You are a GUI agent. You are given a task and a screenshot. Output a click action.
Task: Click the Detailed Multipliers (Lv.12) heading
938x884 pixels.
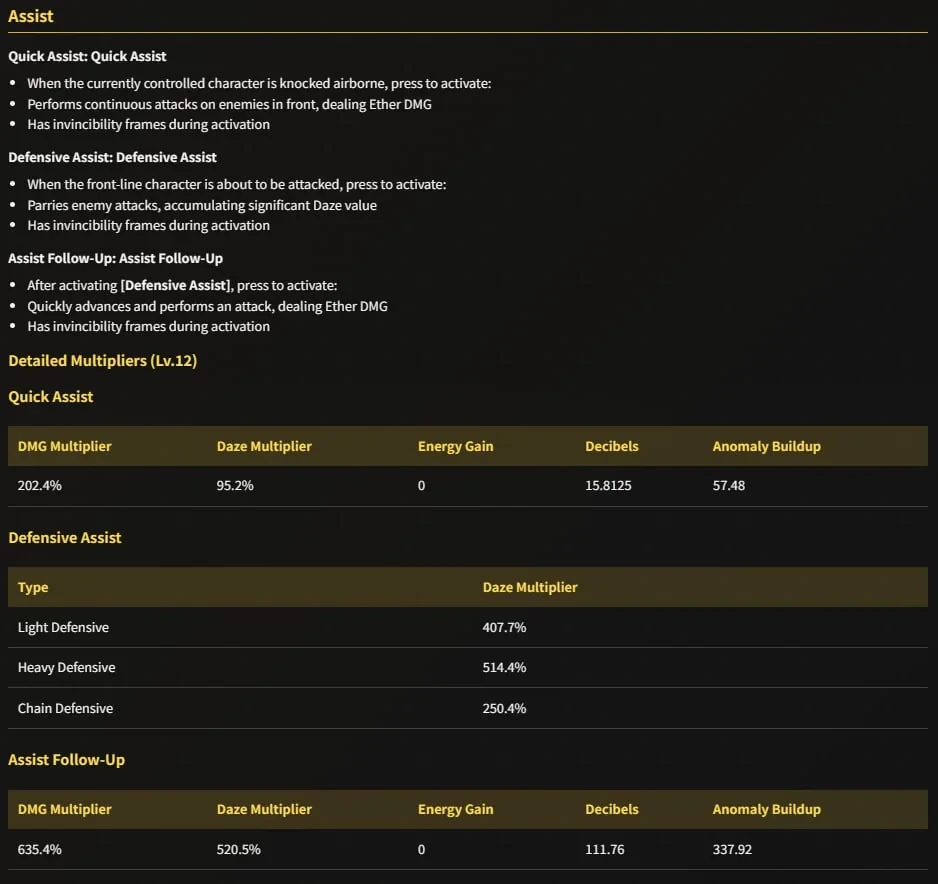(x=102, y=361)
